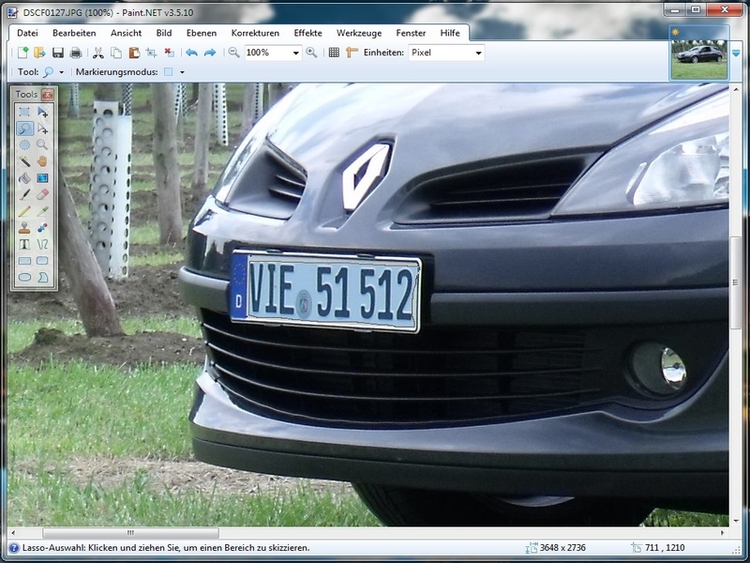Screen dimensions: 750x563
Task: Select the Gradient tool
Action: [43, 178]
